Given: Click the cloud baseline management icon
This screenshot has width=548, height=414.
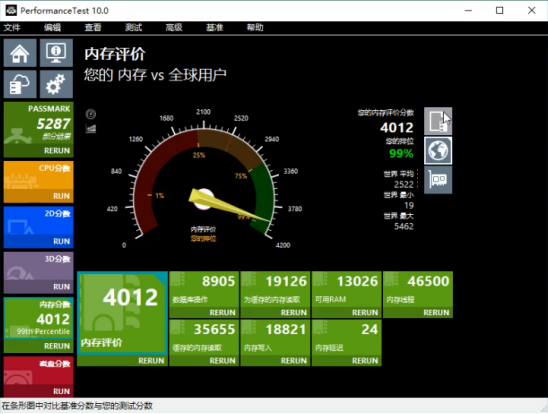Looking at the screenshot, I should pyautogui.click(x=20, y=84).
